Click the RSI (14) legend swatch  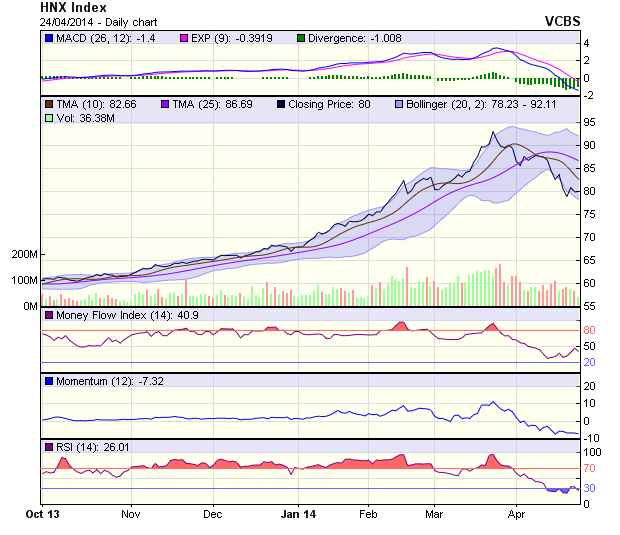(49, 446)
